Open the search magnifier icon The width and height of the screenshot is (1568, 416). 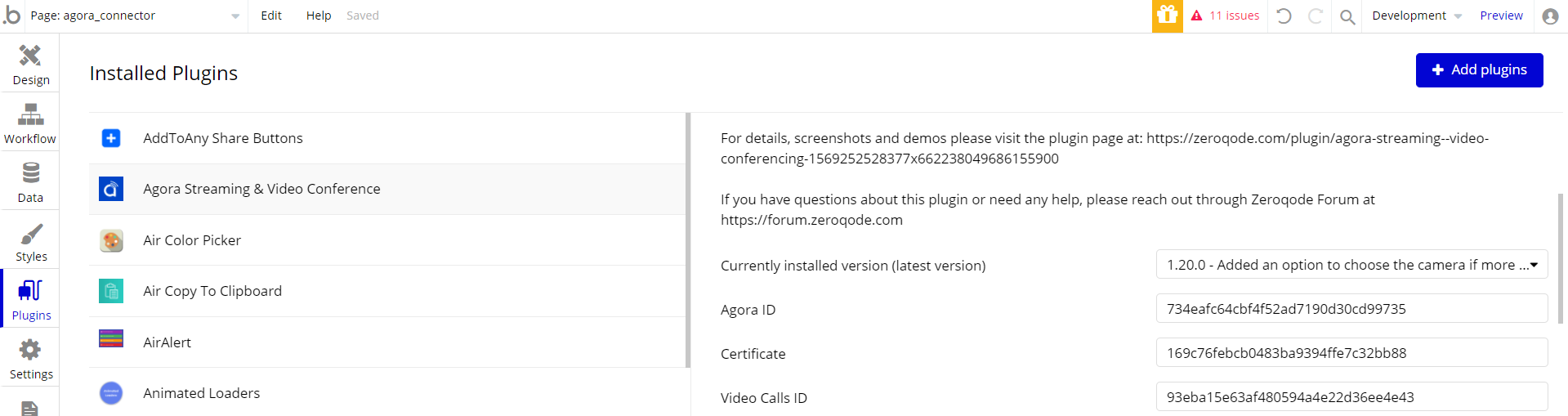pyautogui.click(x=1347, y=16)
